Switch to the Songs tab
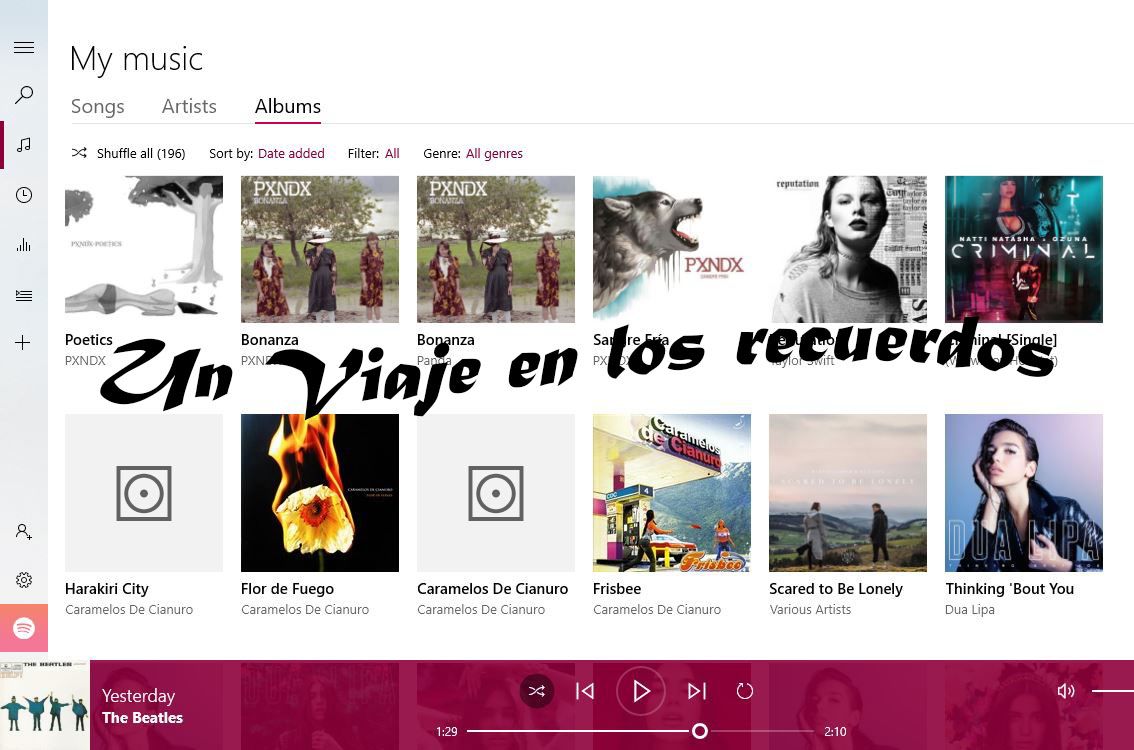The height and width of the screenshot is (750, 1134). click(98, 106)
